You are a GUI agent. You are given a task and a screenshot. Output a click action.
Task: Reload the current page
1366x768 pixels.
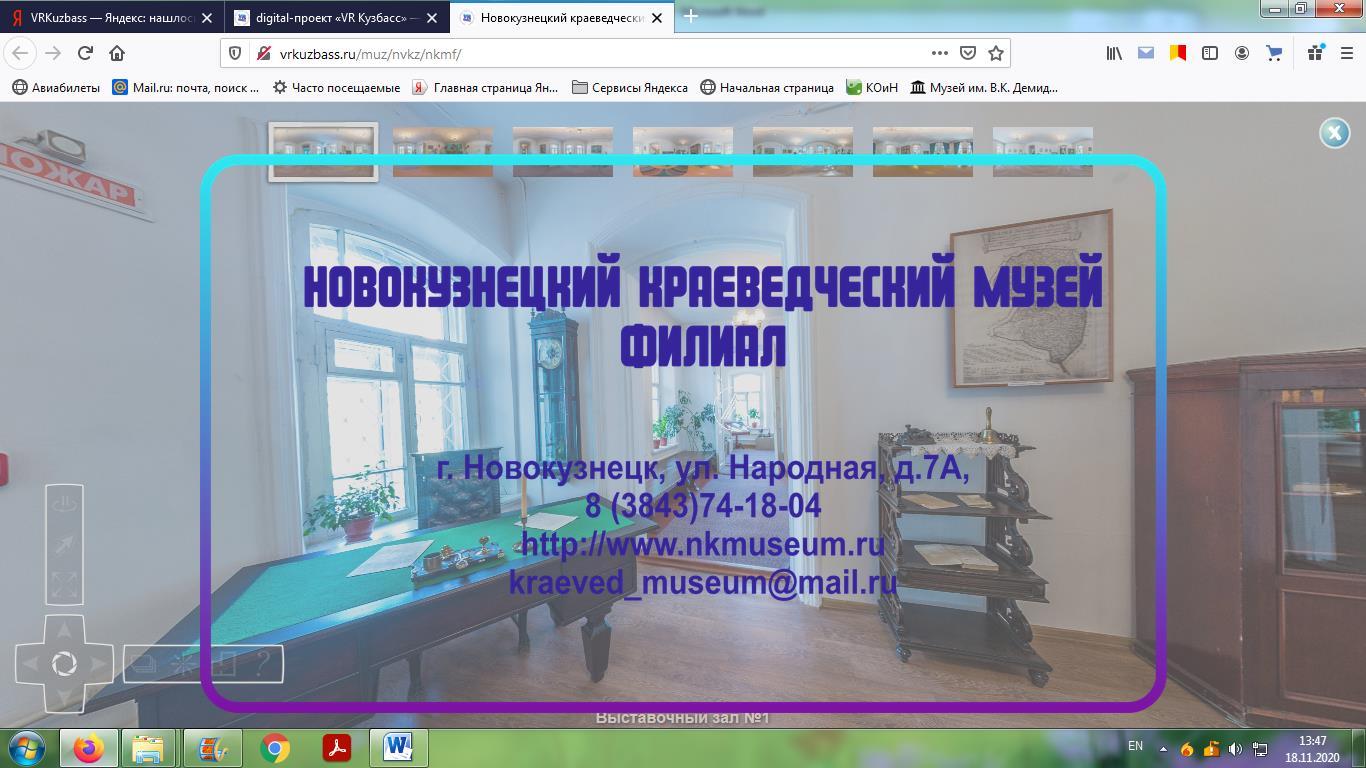85,53
